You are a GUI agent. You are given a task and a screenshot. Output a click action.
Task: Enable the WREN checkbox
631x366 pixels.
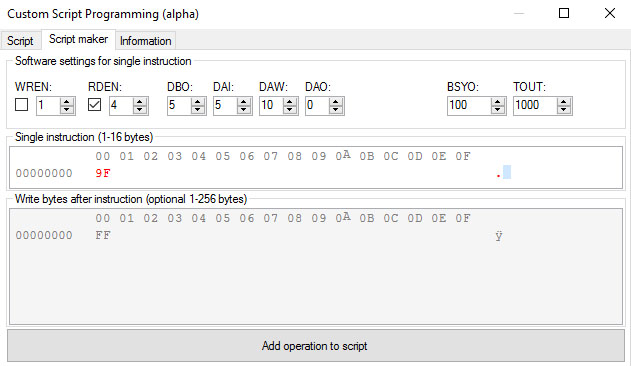tap(21, 105)
